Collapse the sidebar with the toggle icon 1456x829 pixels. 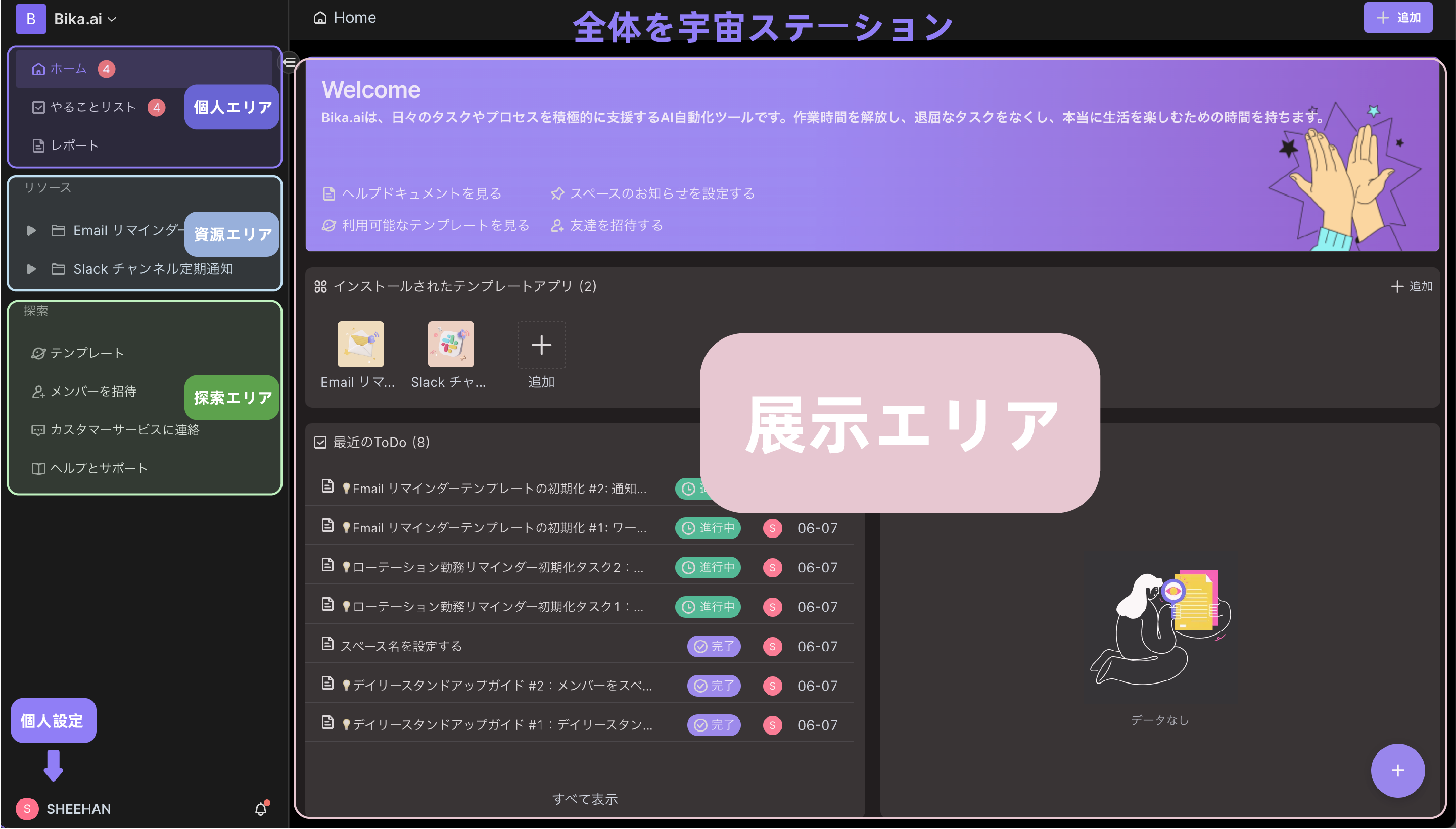tap(289, 62)
